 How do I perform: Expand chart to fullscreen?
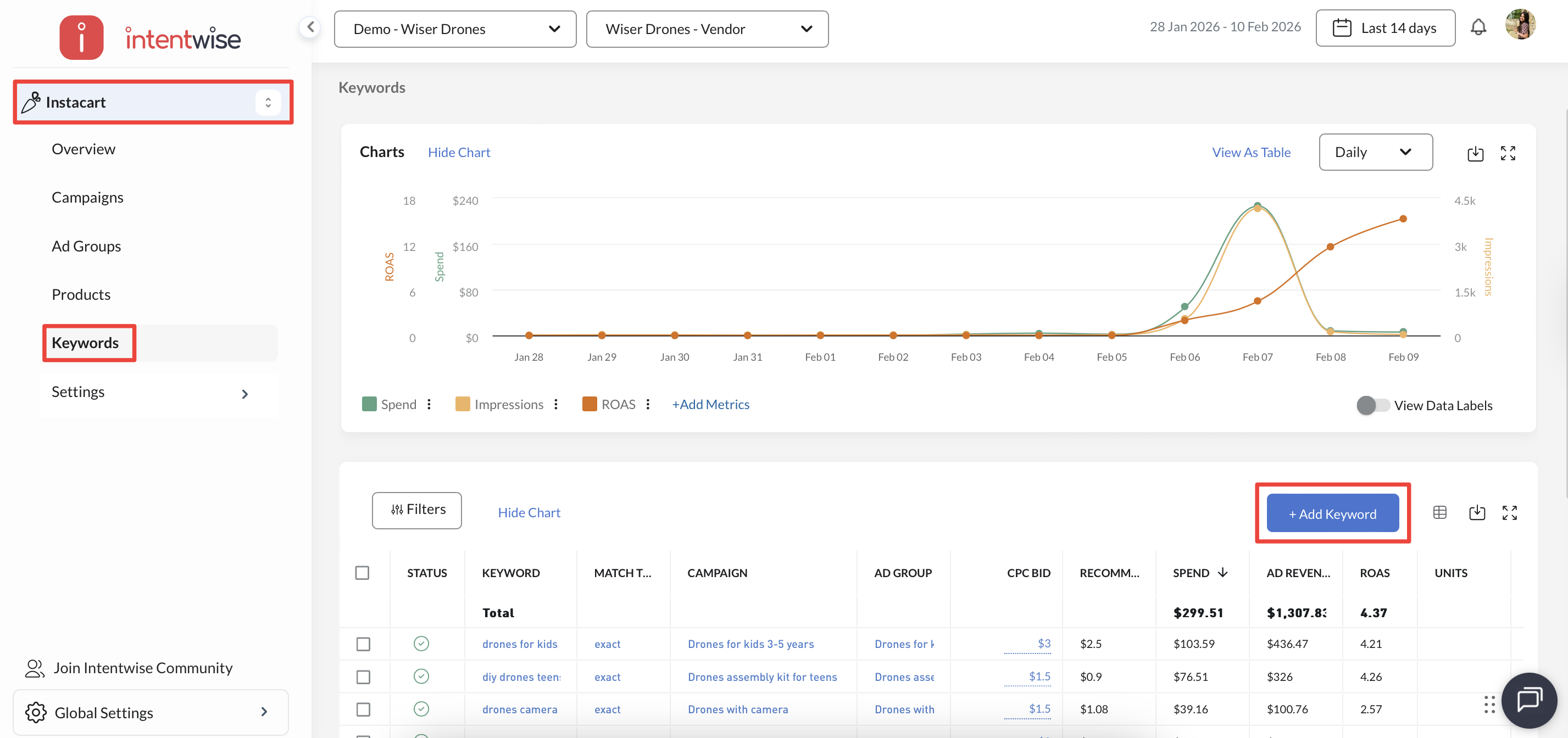(1508, 153)
